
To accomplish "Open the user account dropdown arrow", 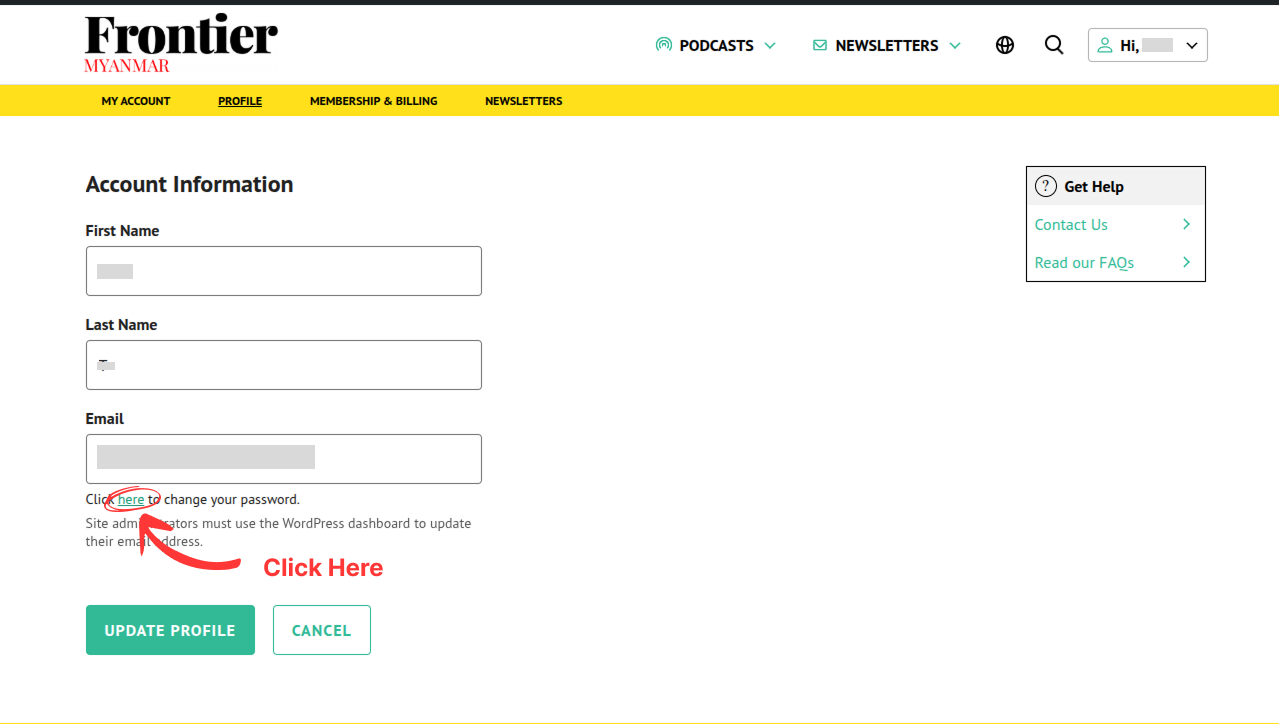I will 1191,45.
